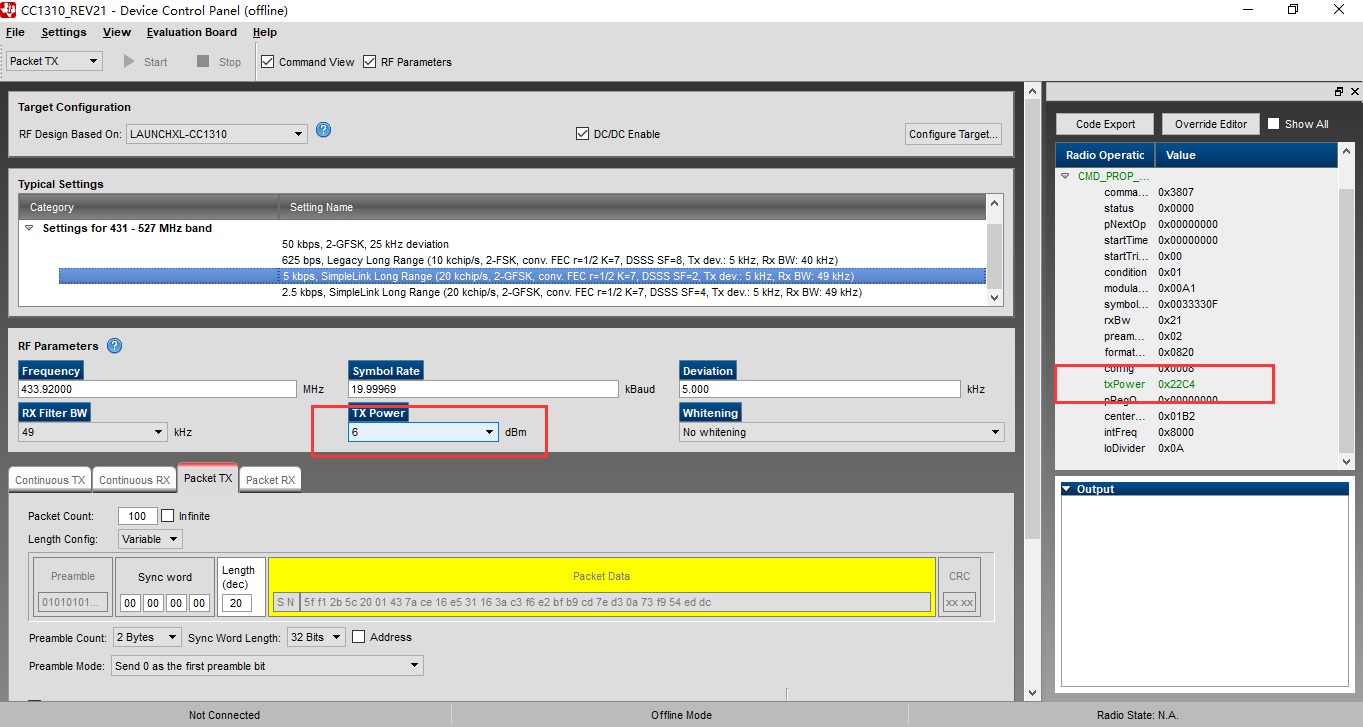Close the Command View panel with its X icon

click(1357, 90)
